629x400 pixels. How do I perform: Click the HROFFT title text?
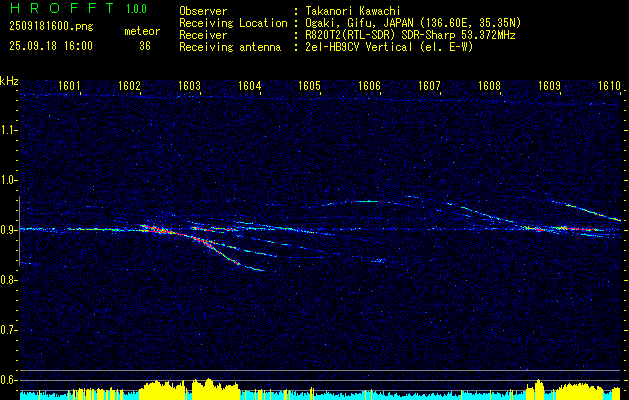pos(61,8)
